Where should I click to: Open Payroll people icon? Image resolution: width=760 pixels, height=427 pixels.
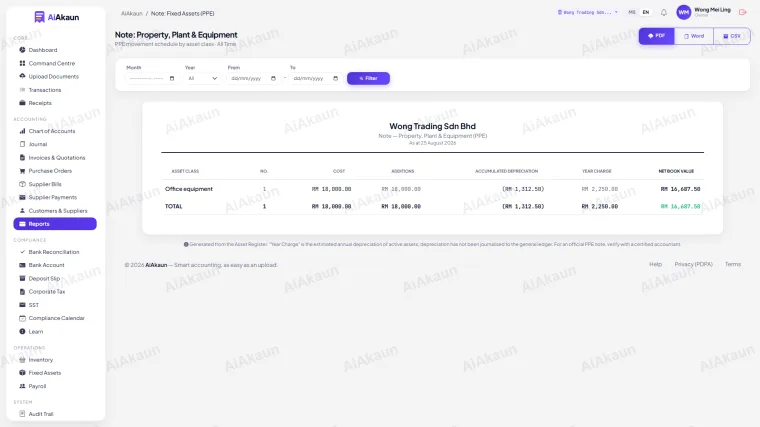tap(22, 386)
